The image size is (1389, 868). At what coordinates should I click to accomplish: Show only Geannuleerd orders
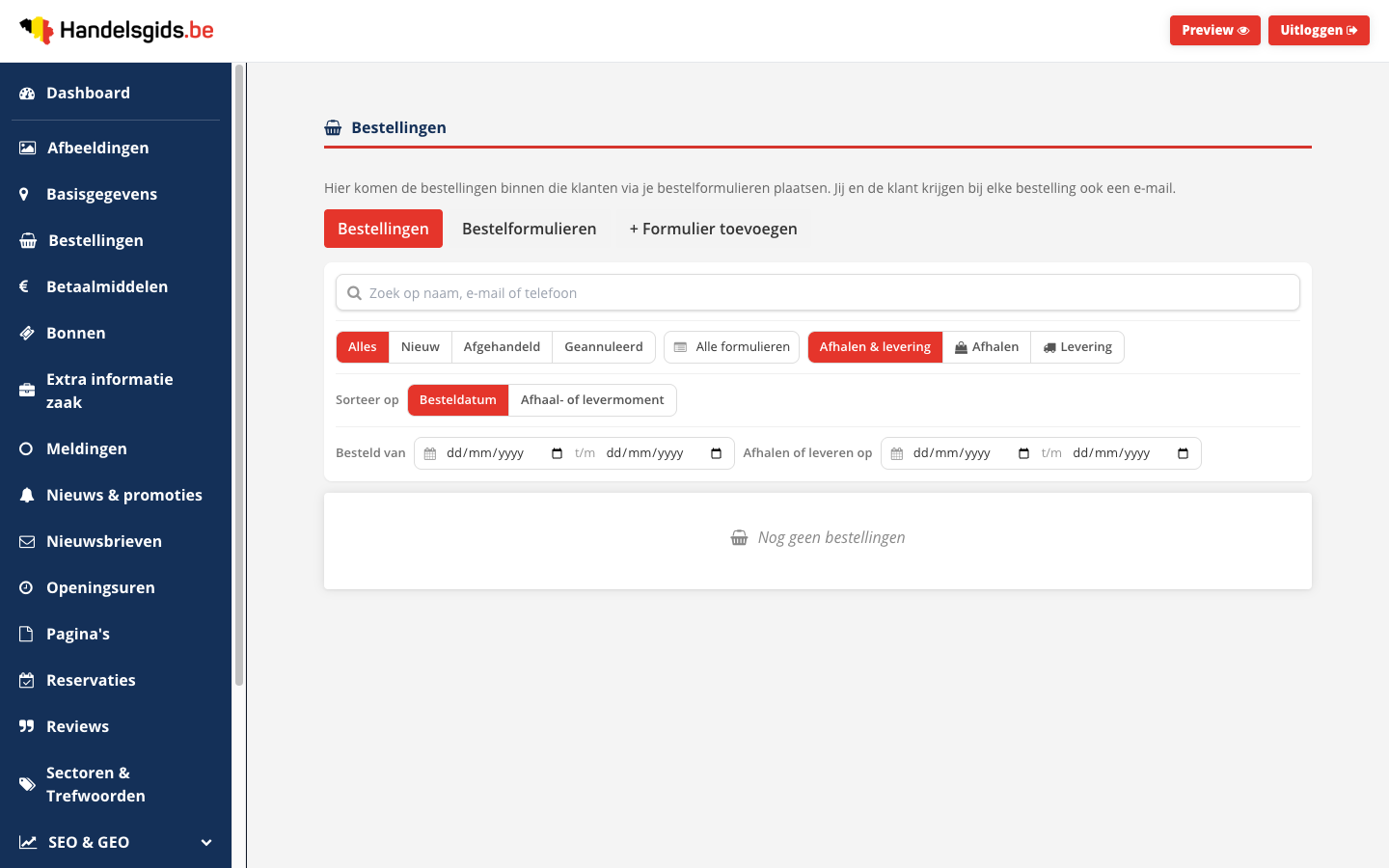[x=604, y=347]
